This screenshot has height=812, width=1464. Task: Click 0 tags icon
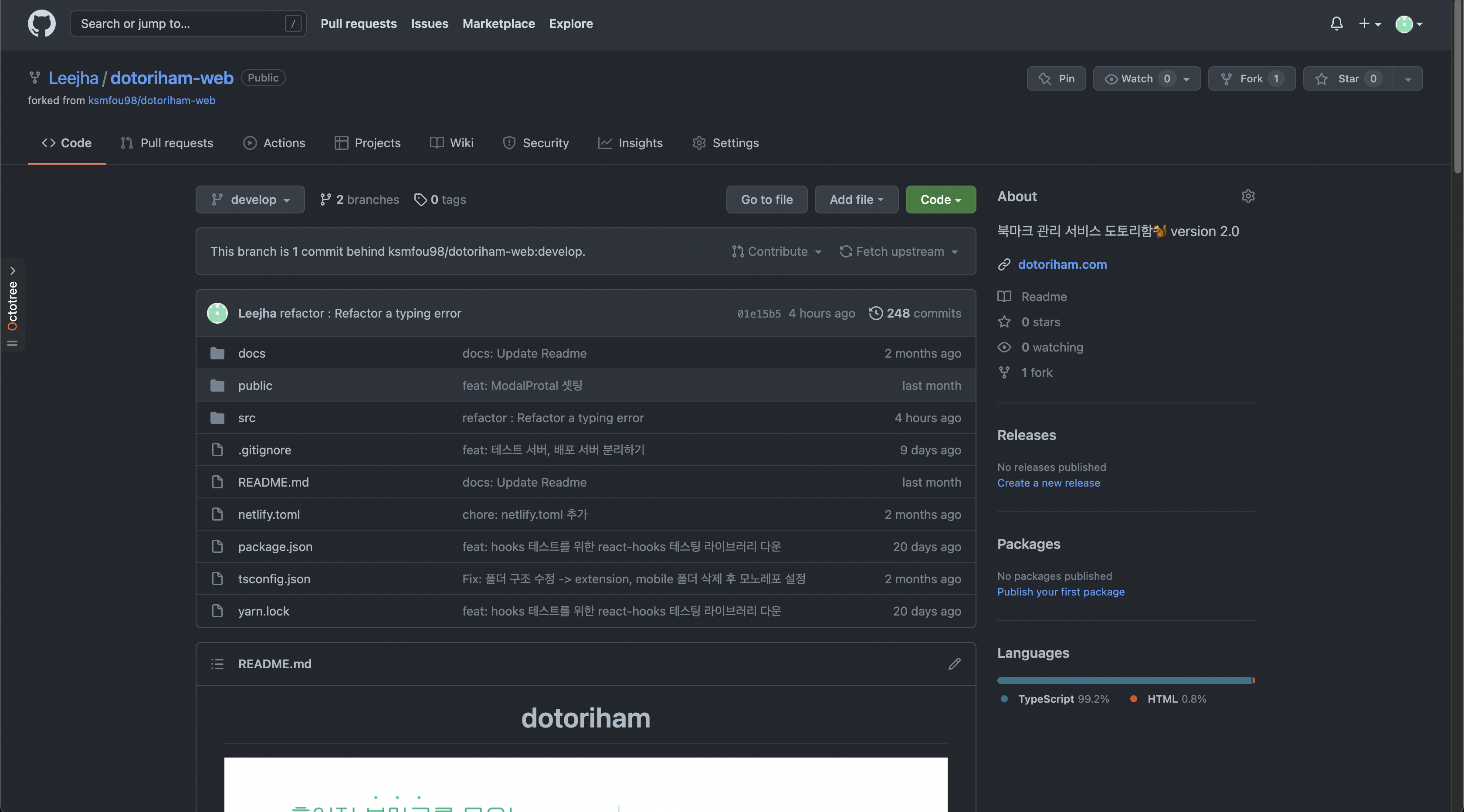420,200
